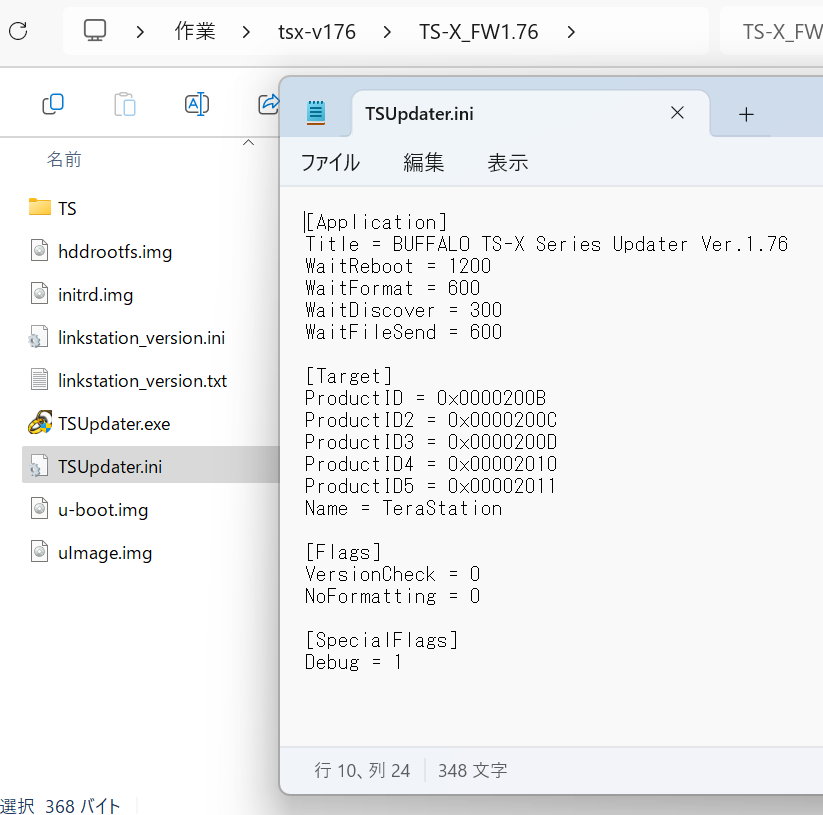Select the TS folder
Screen dimensions: 823x815
pos(67,208)
